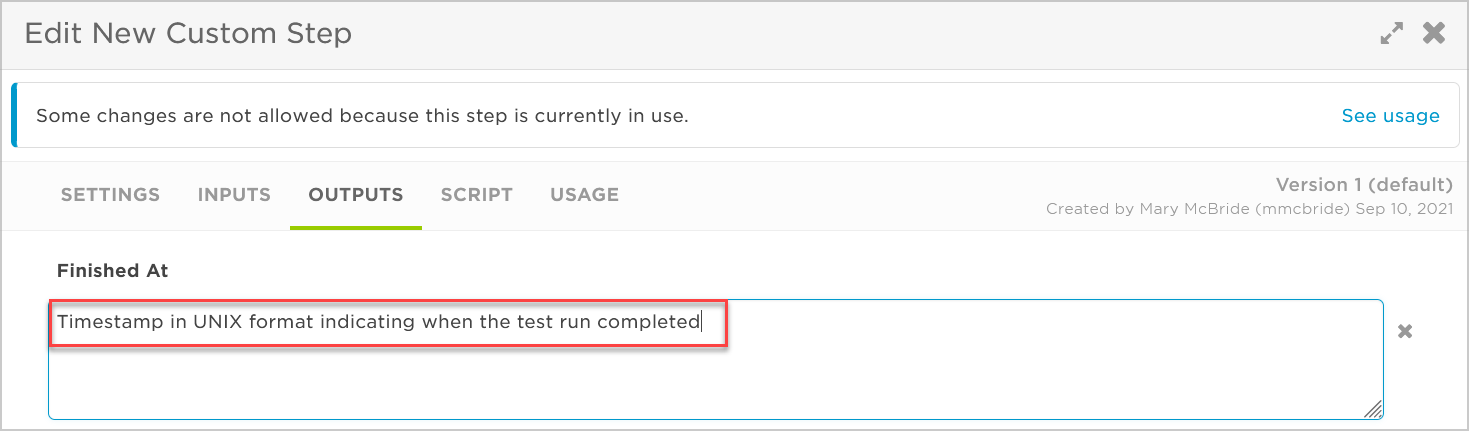1469x431 pixels.
Task: Click the Version 1 (default) label
Action: [1364, 185]
